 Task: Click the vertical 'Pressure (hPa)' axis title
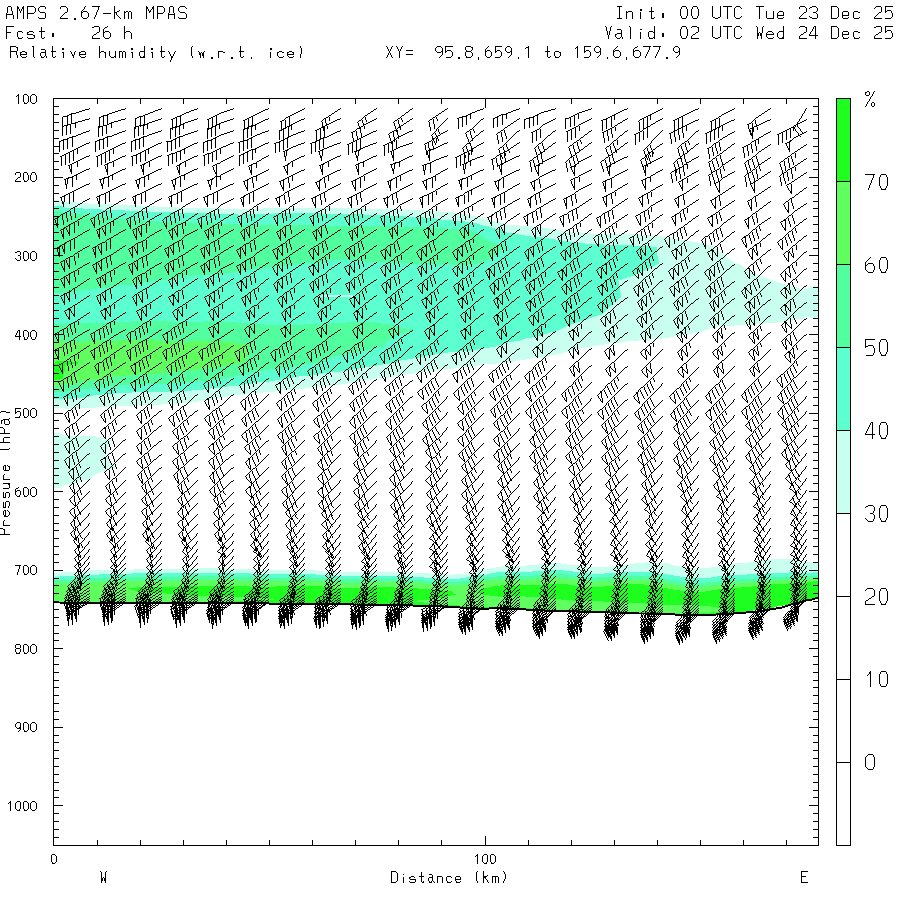point(6,472)
